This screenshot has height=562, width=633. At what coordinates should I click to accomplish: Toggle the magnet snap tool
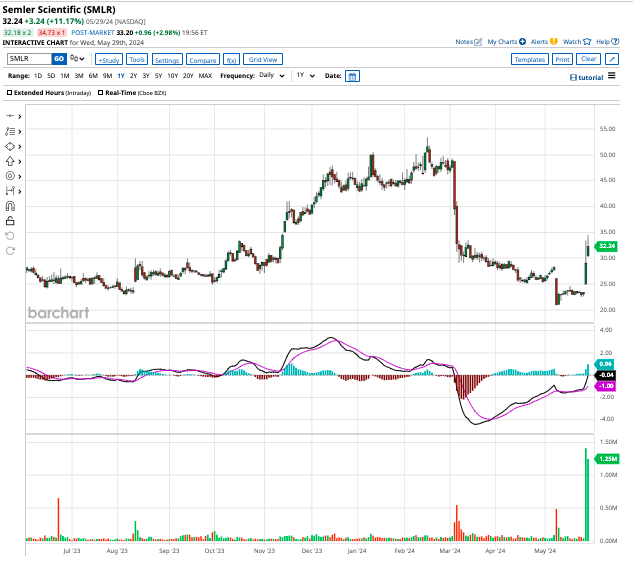(10, 205)
